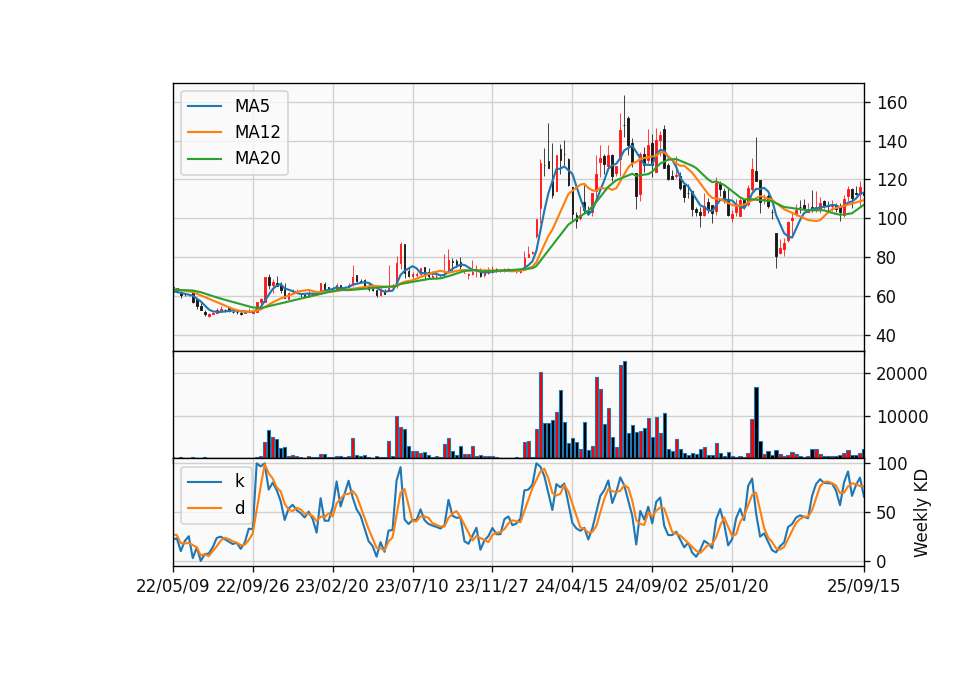
Task: Click the orange MA12 legend line sample
Action: tap(204, 132)
